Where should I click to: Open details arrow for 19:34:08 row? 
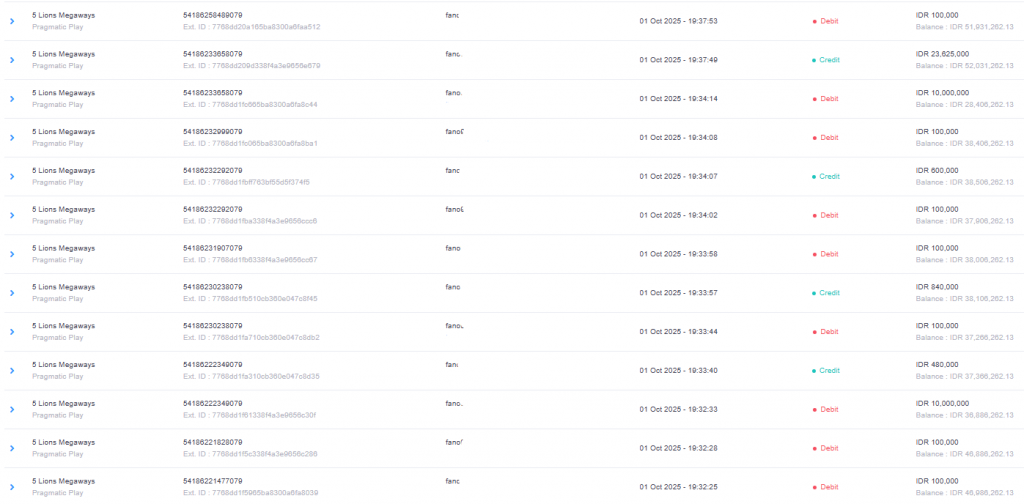pos(12,138)
